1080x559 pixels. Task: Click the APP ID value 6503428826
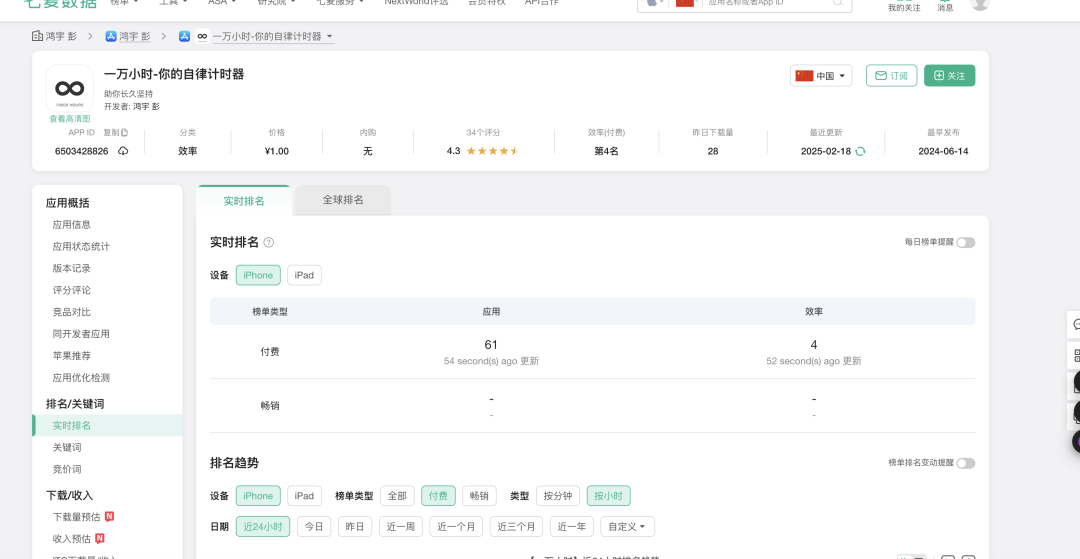[x=81, y=151]
